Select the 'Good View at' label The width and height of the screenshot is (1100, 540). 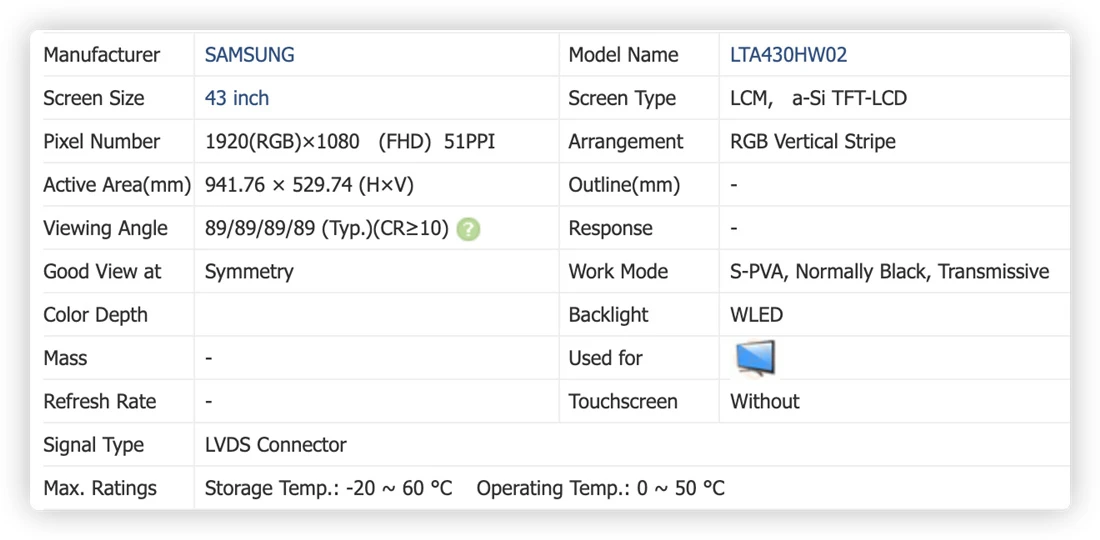102,271
